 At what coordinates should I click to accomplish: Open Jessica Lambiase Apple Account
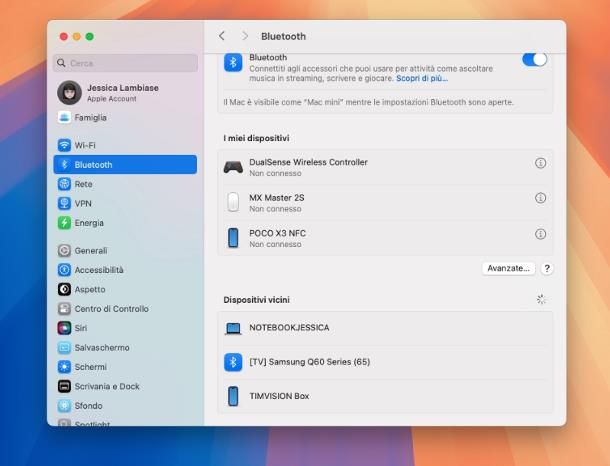click(x=125, y=93)
